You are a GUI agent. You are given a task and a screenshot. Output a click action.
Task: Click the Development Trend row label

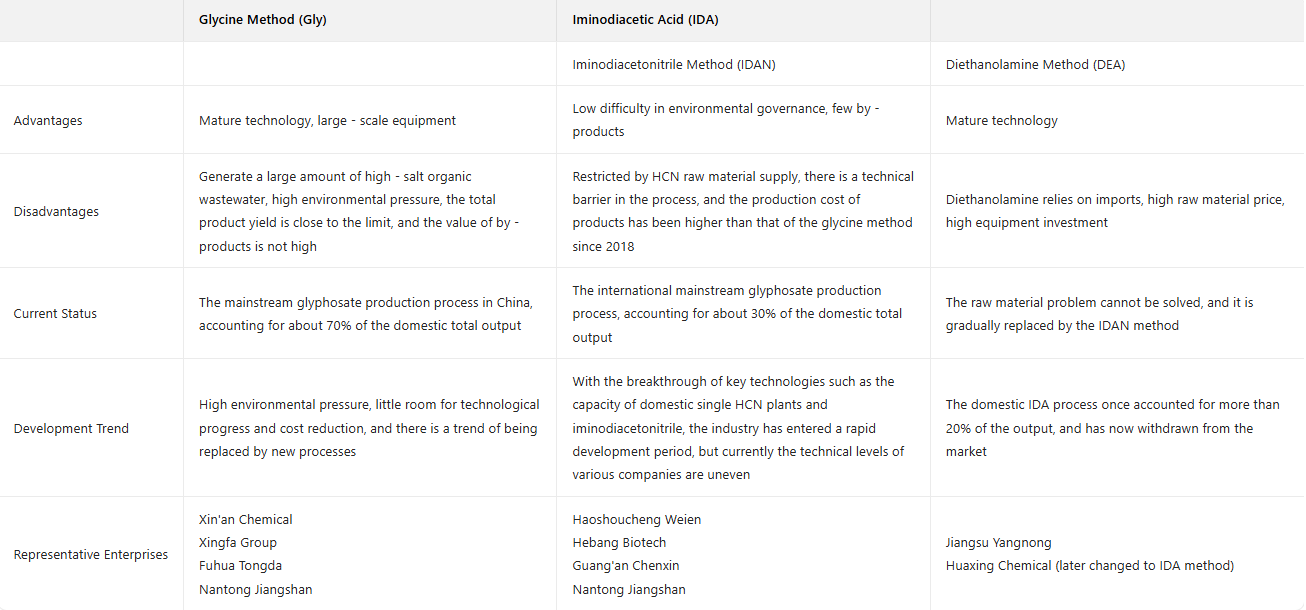(71, 429)
